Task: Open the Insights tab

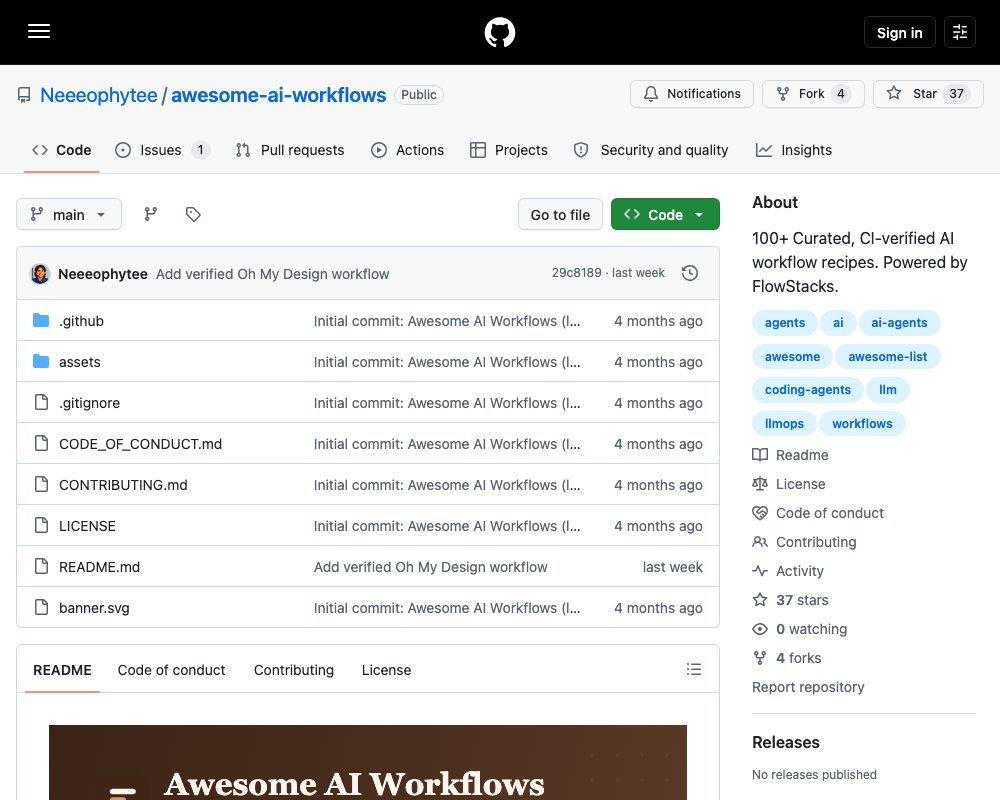Action: [793, 150]
